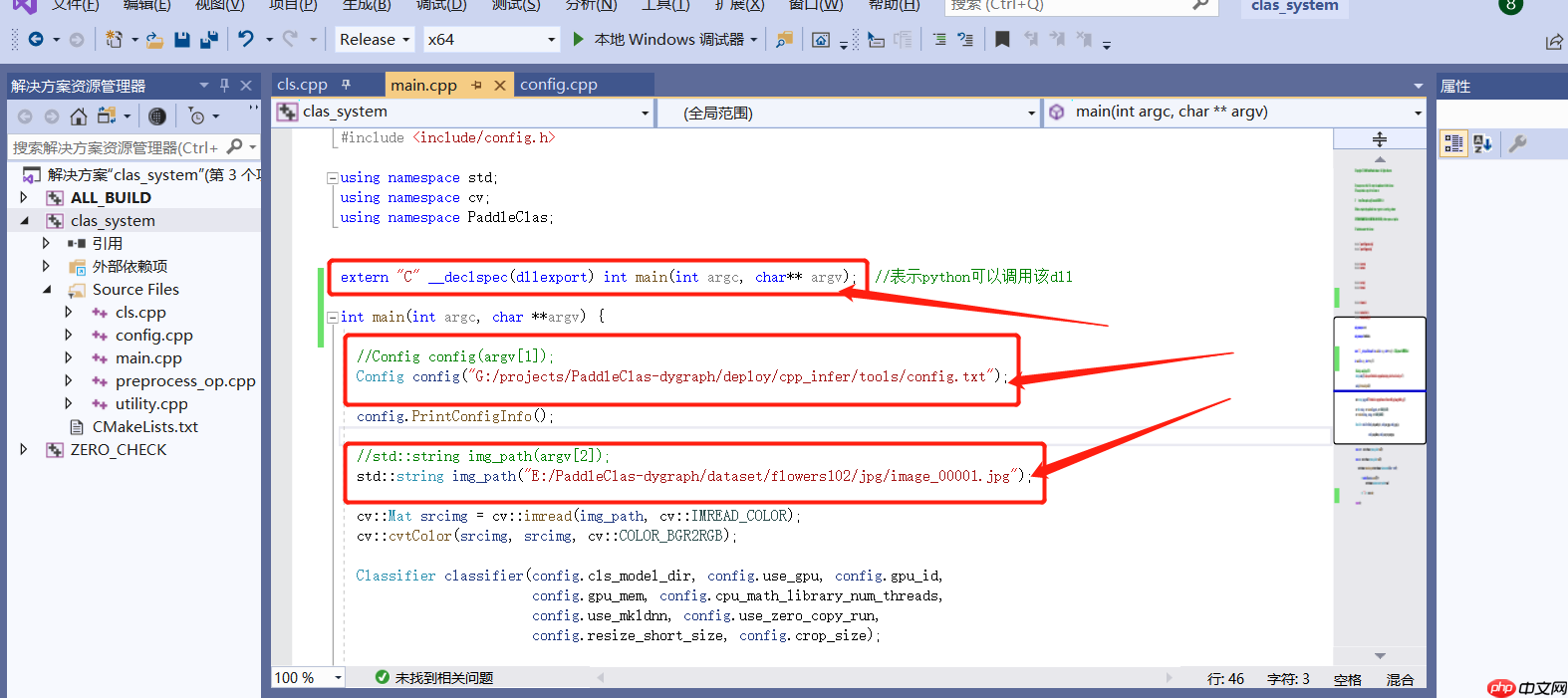The width and height of the screenshot is (1568, 698).
Task: Click the split editor handle above scrollbar
Action: 1380,139
